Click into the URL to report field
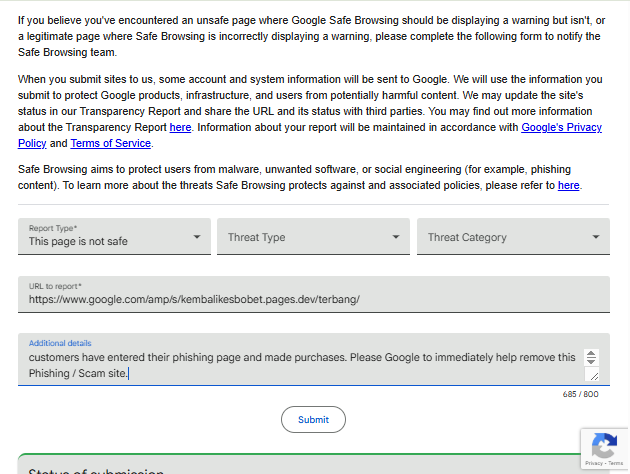The height and width of the screenshot is (474, 630). point(314,294)
